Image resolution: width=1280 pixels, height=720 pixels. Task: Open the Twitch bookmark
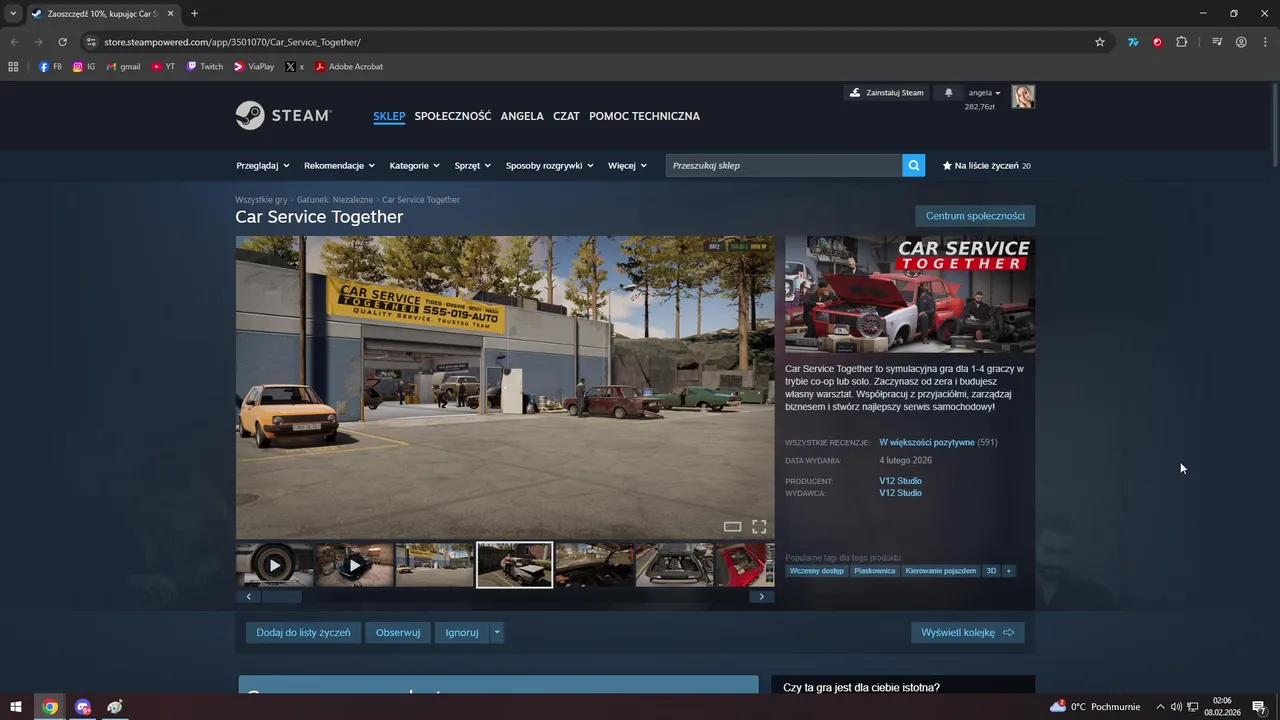pyautogui.click(x=205, y=67)
